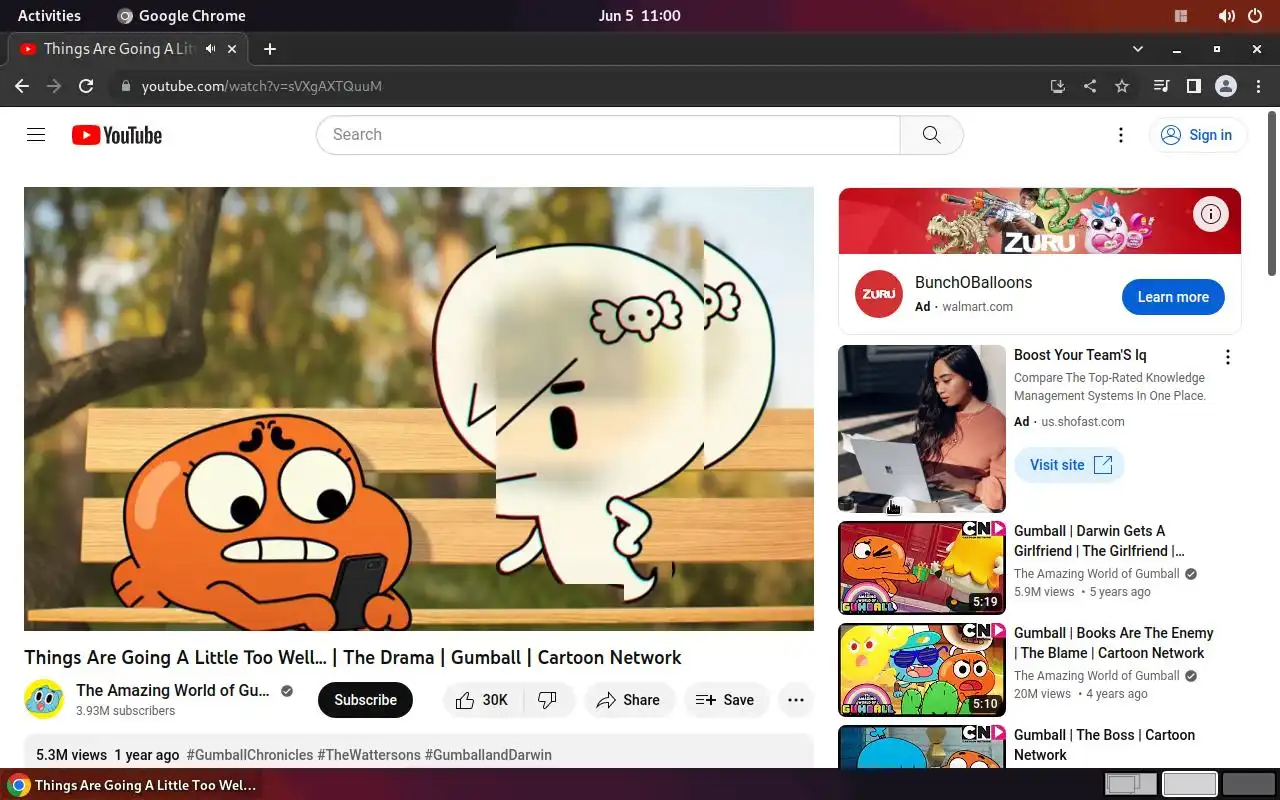1280x800 pixels.
Task: Dislike the video with thumbs down
Action: click(548, 700)
